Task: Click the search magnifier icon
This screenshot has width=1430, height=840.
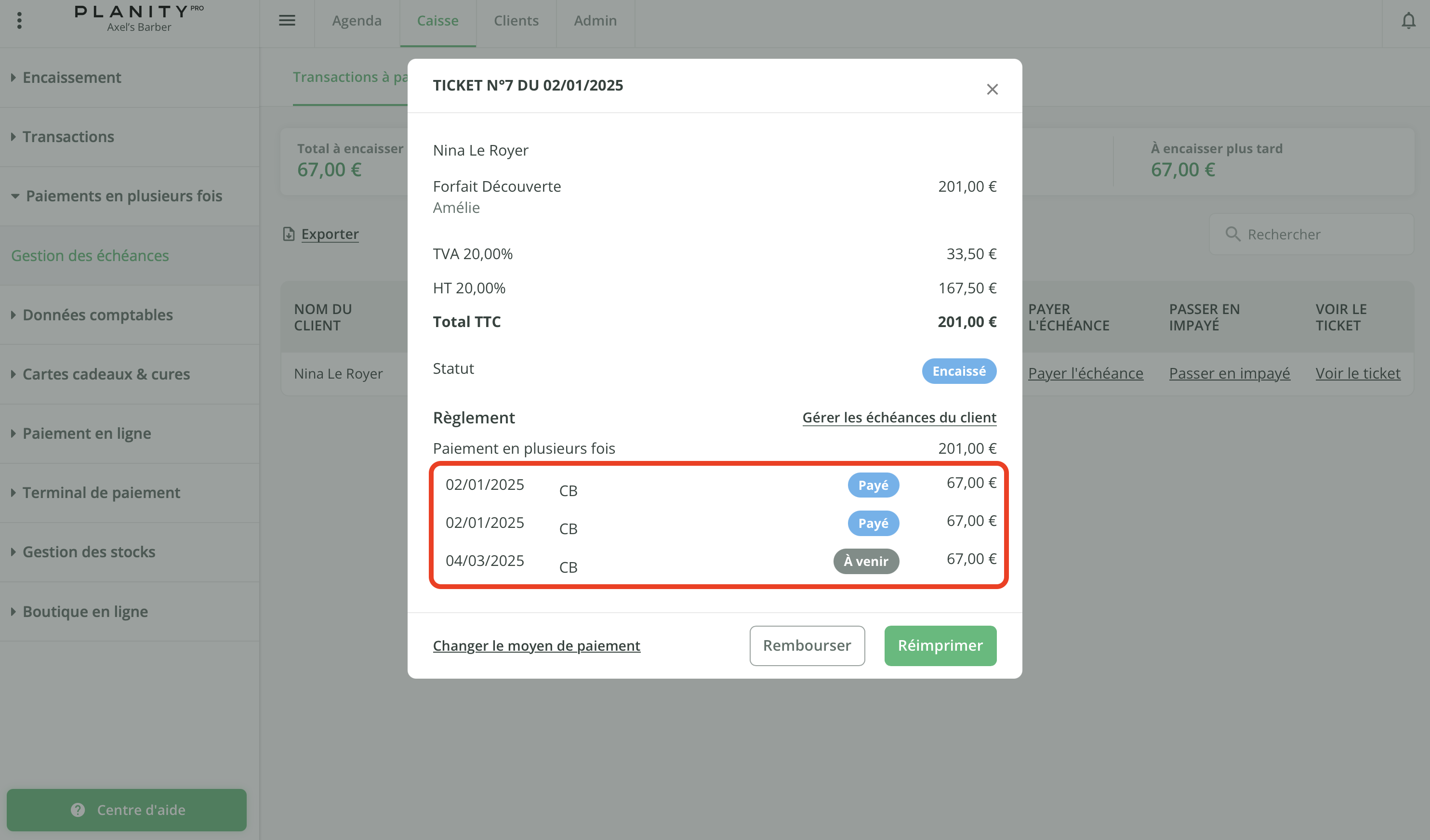Action: coord(1232,234)
